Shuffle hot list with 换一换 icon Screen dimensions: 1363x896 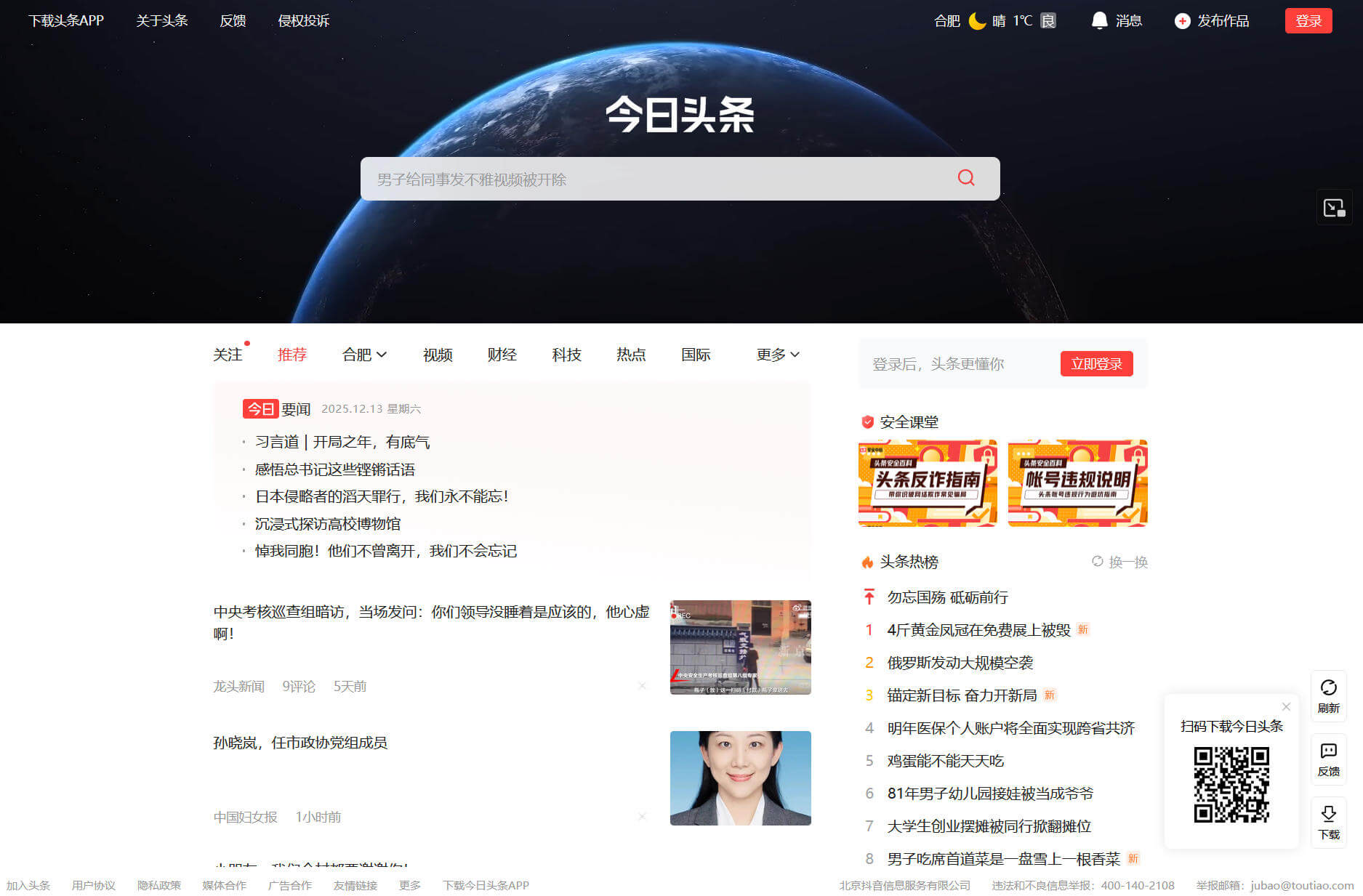coord(1098,562)
